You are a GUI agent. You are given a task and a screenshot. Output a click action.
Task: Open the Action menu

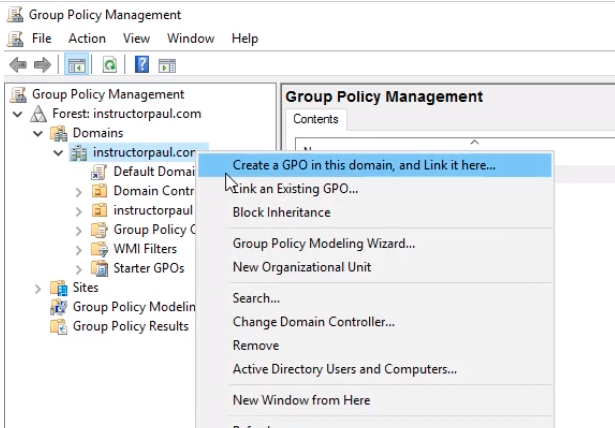coord(87,38)
